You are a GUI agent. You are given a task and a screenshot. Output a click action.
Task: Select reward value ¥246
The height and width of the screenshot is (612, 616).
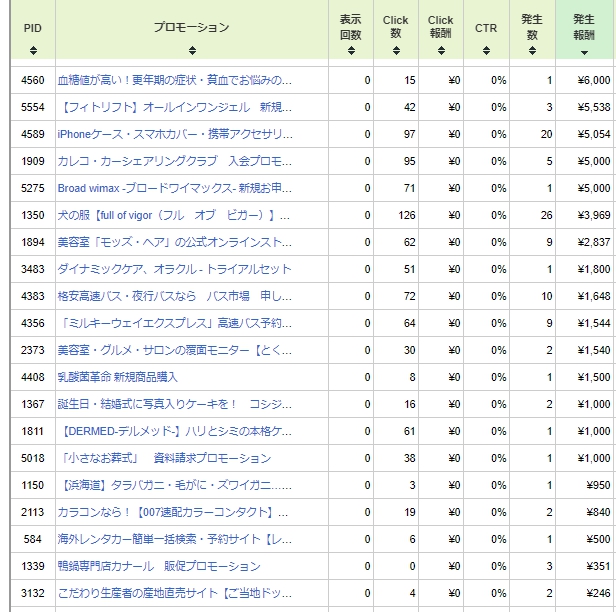(598, 593)
